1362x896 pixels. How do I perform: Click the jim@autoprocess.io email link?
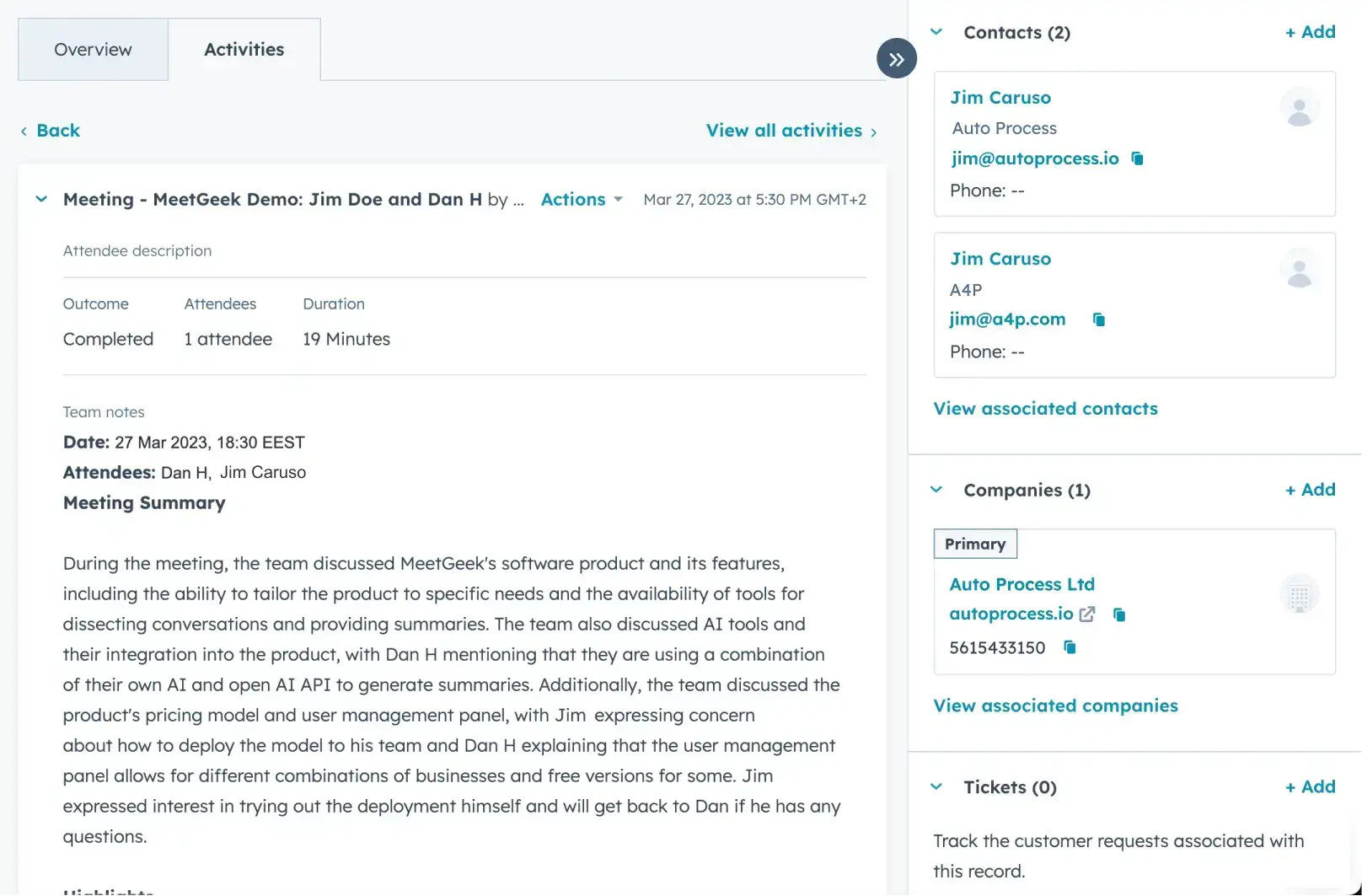[1035, 158]
